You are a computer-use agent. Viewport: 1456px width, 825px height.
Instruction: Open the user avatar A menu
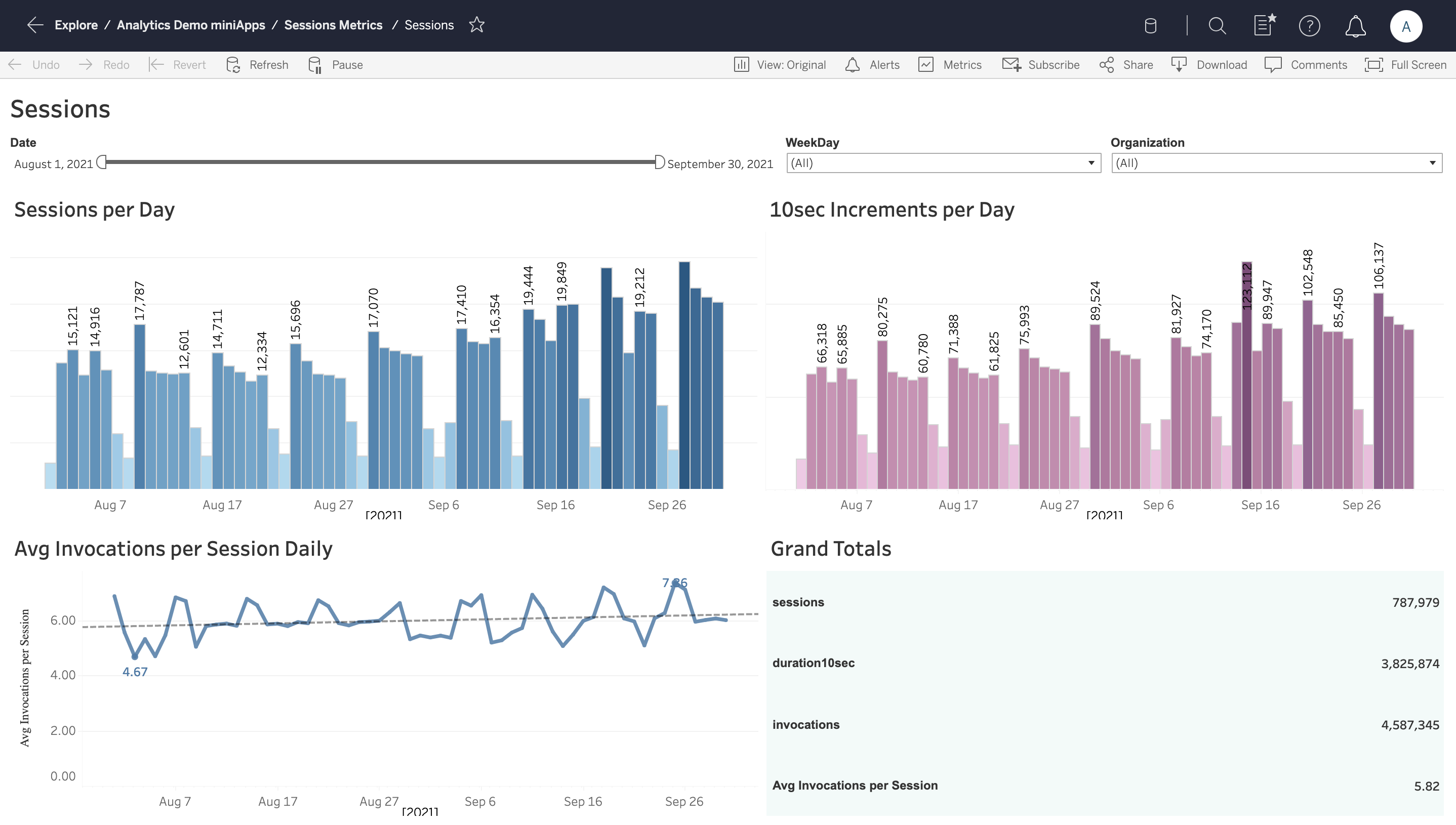point(1405,26)
